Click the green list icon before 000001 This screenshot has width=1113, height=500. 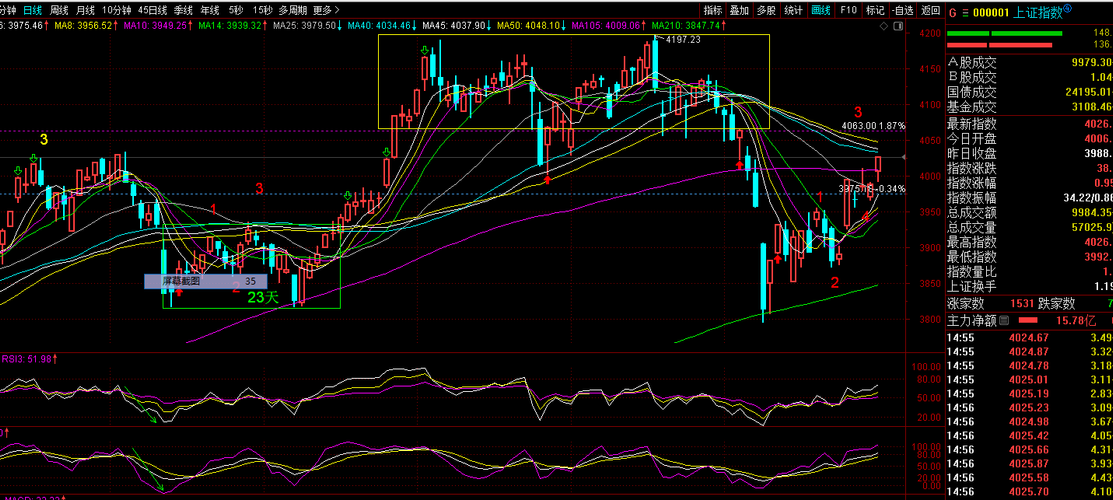tap(966, 11)
